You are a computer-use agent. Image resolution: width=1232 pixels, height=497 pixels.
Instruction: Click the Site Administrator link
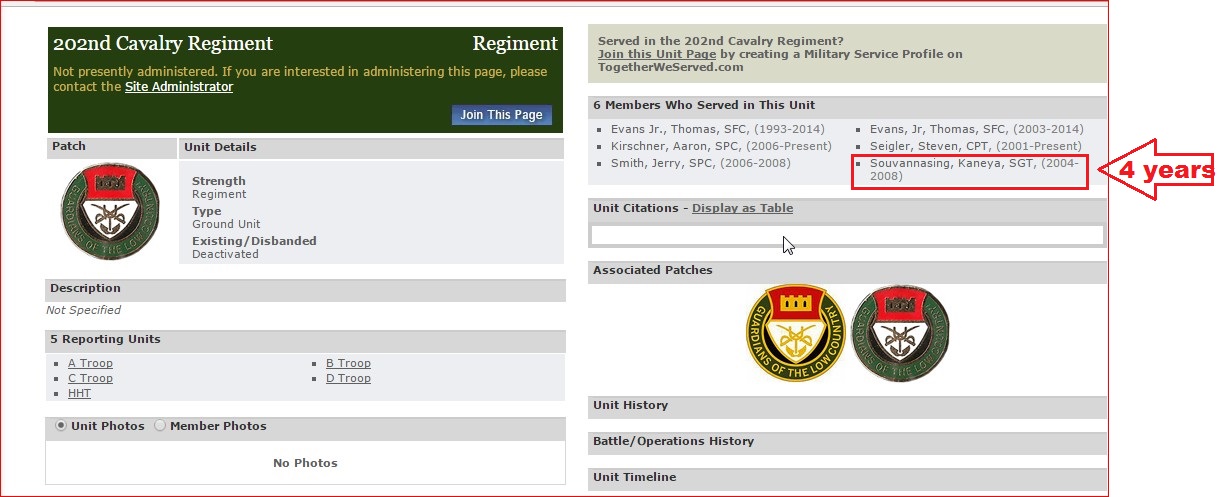(178, 87)
